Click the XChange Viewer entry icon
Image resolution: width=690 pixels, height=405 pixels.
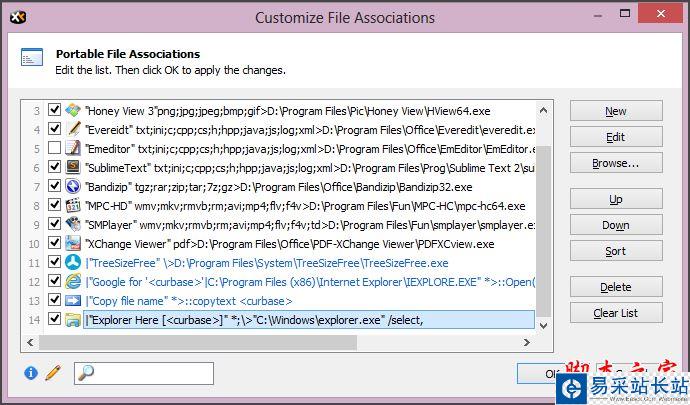point(74,243)
